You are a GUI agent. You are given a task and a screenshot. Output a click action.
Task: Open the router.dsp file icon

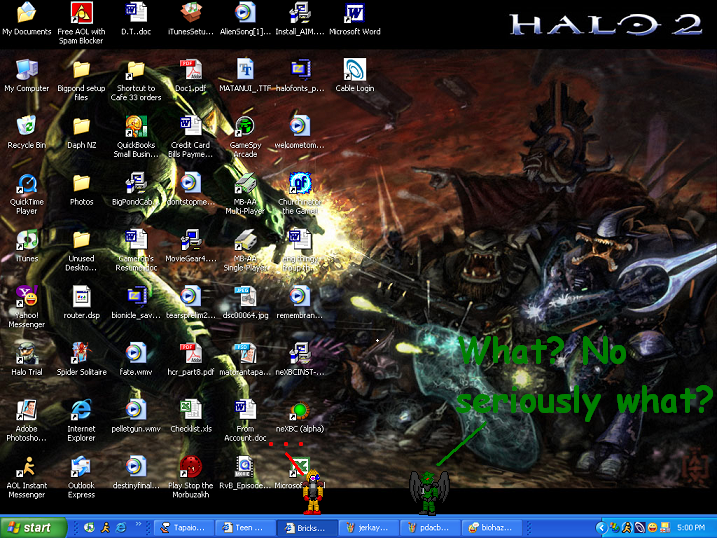pos(81,296)
